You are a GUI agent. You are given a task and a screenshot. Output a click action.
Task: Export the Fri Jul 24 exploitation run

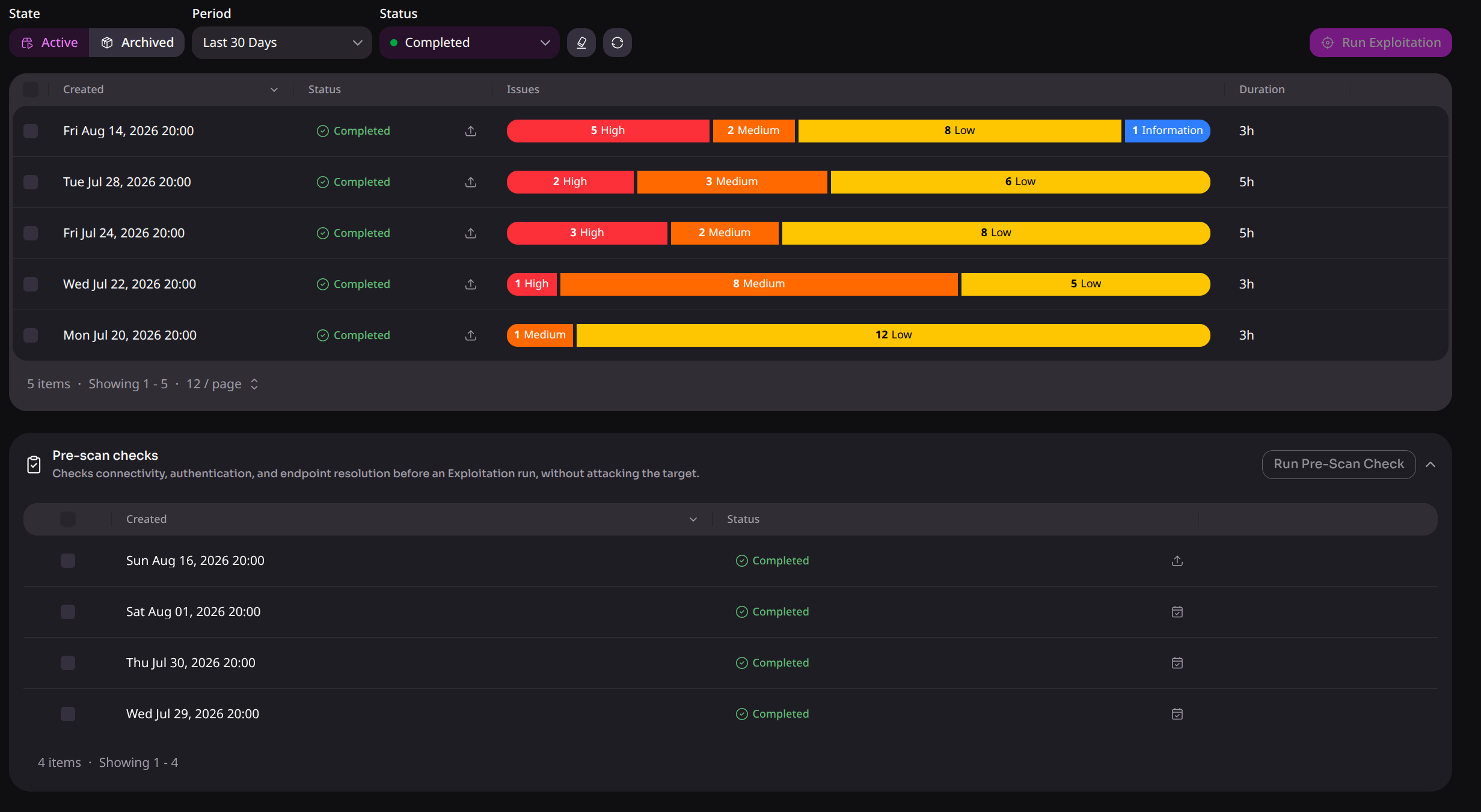[471, 233]
